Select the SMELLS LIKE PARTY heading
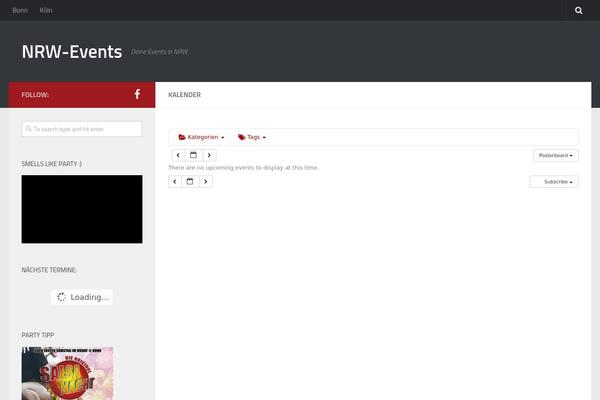Screen dimensions: 600x400 point(51,164)
